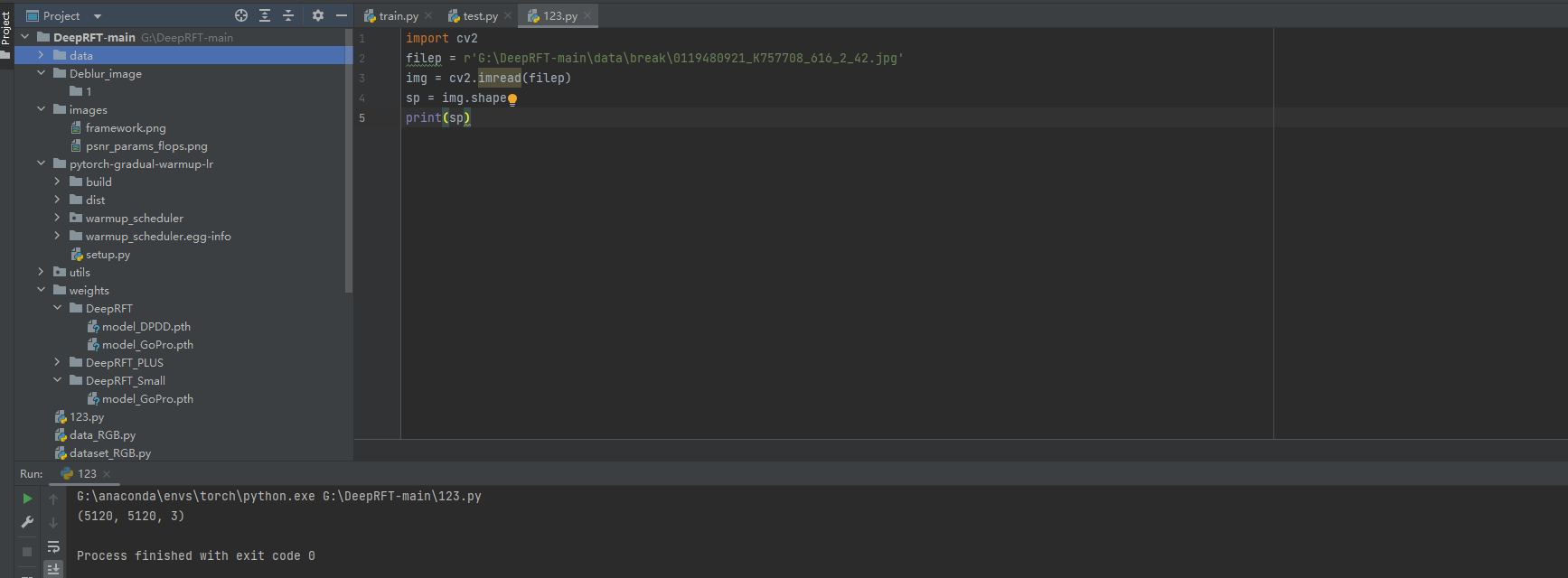The height and width of the screenshot is (578, 1568).
Task: Expand the dist folder arrow
Action: pos(57,200)
